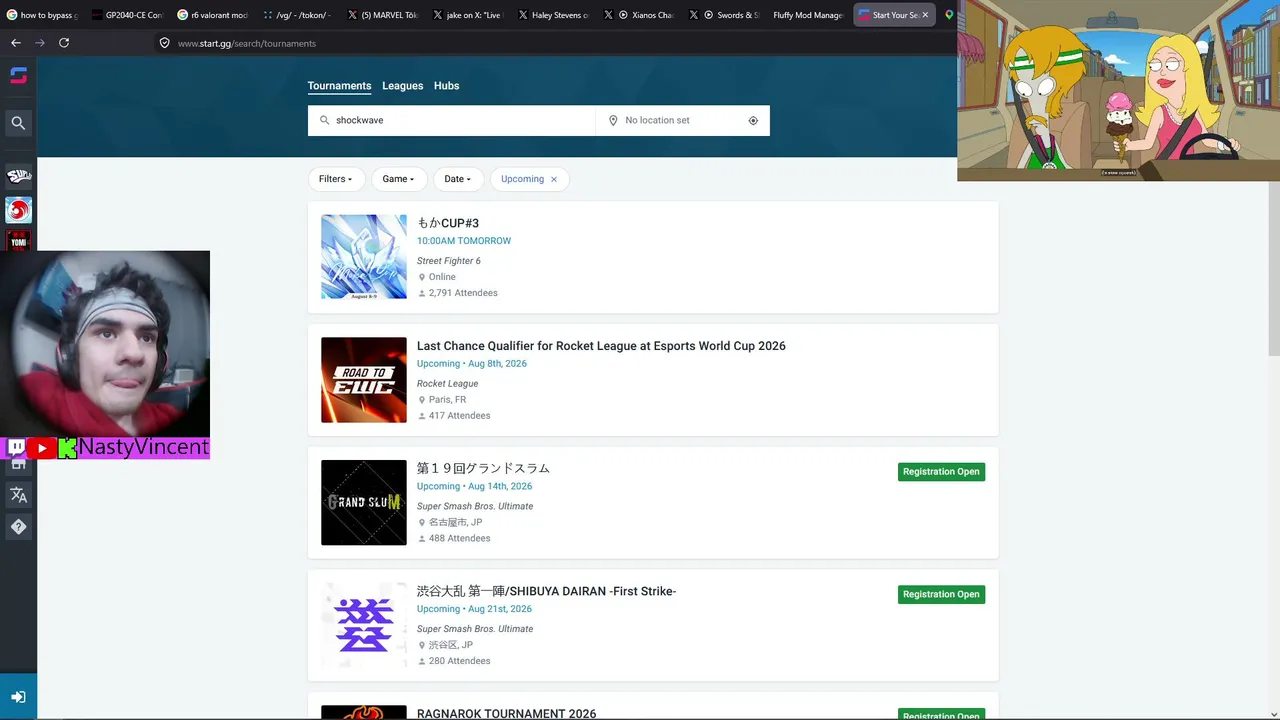
Task: Click the search magnifier inside the tournament search box
Action: pyautogui.click(x=324, y=120)
